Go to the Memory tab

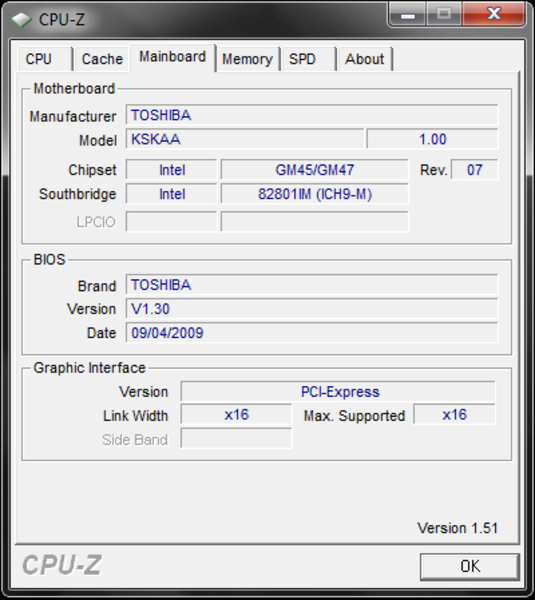pyautogui.click(x=247, y=59)
